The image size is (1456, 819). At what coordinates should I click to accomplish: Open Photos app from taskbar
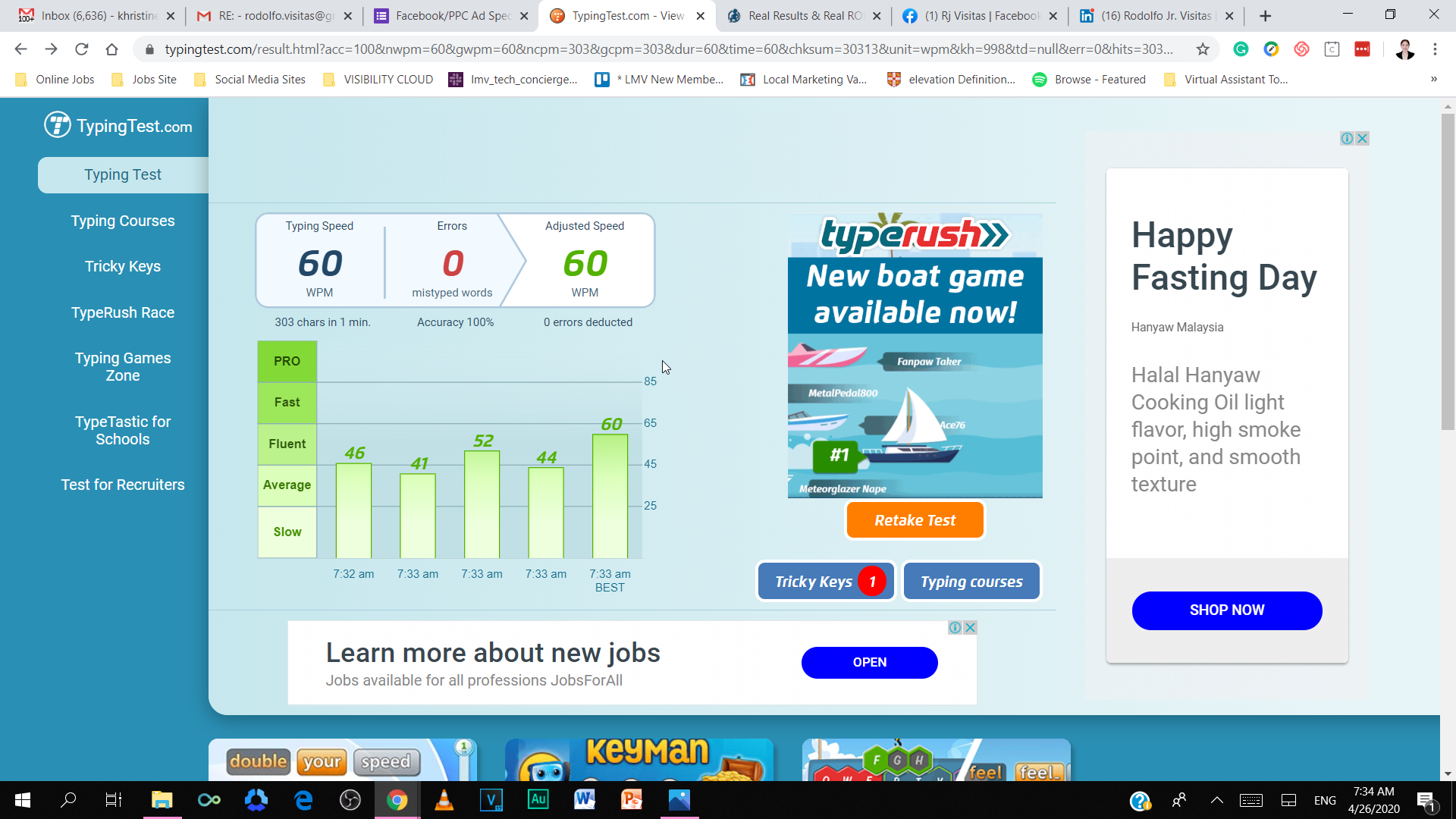pos(679,800)
